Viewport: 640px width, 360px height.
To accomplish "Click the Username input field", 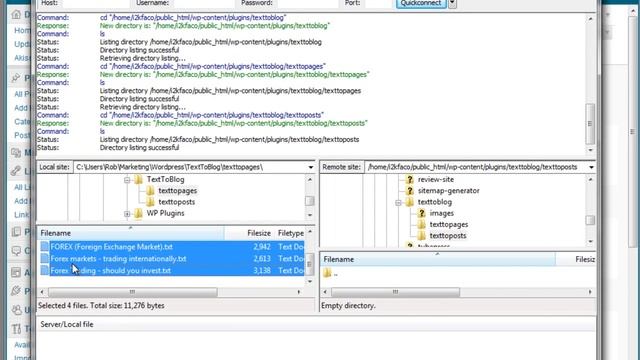I will 204,3.
